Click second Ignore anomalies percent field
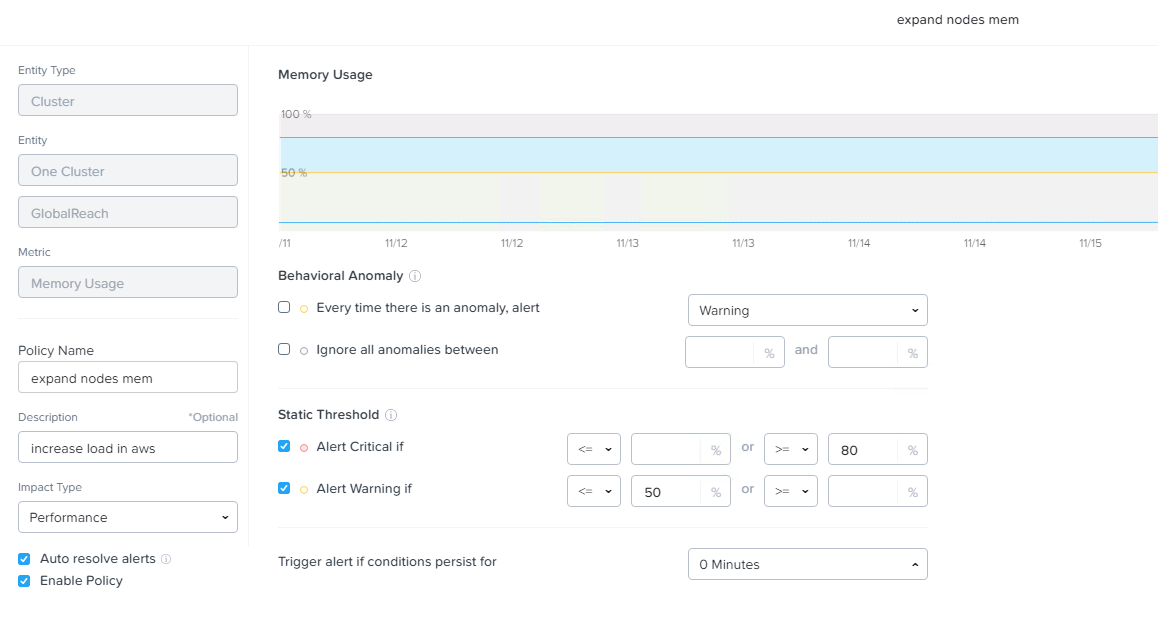 877,352
